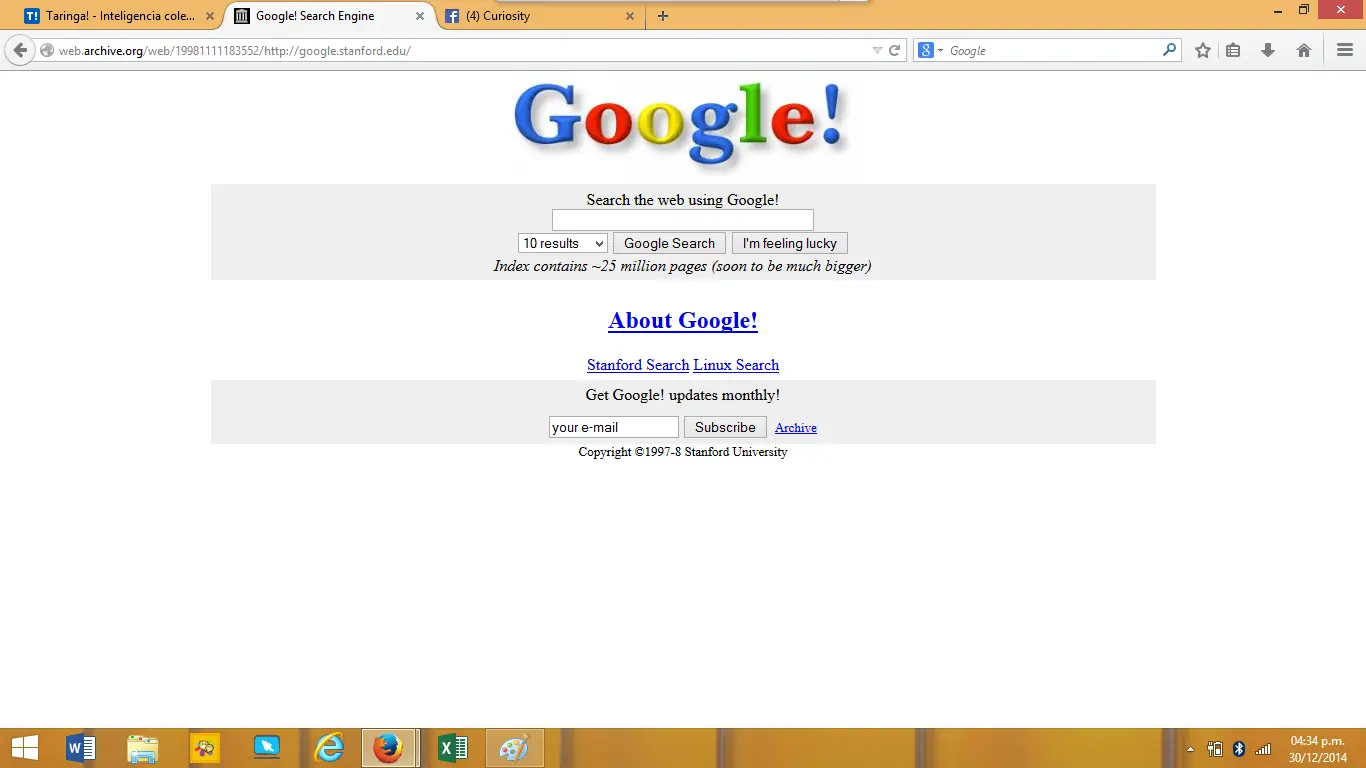Open File Explorer from the taskbar
This screenshot has height=768, width=1366.
click(x=143, y=748)
